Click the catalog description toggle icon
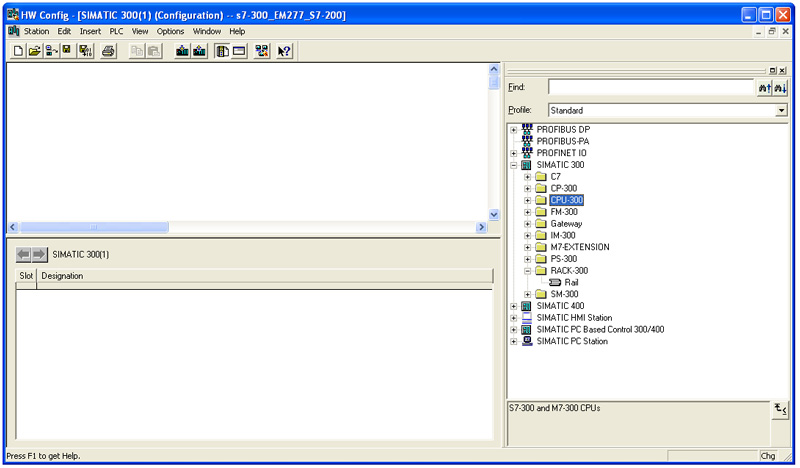 [780, 409]
